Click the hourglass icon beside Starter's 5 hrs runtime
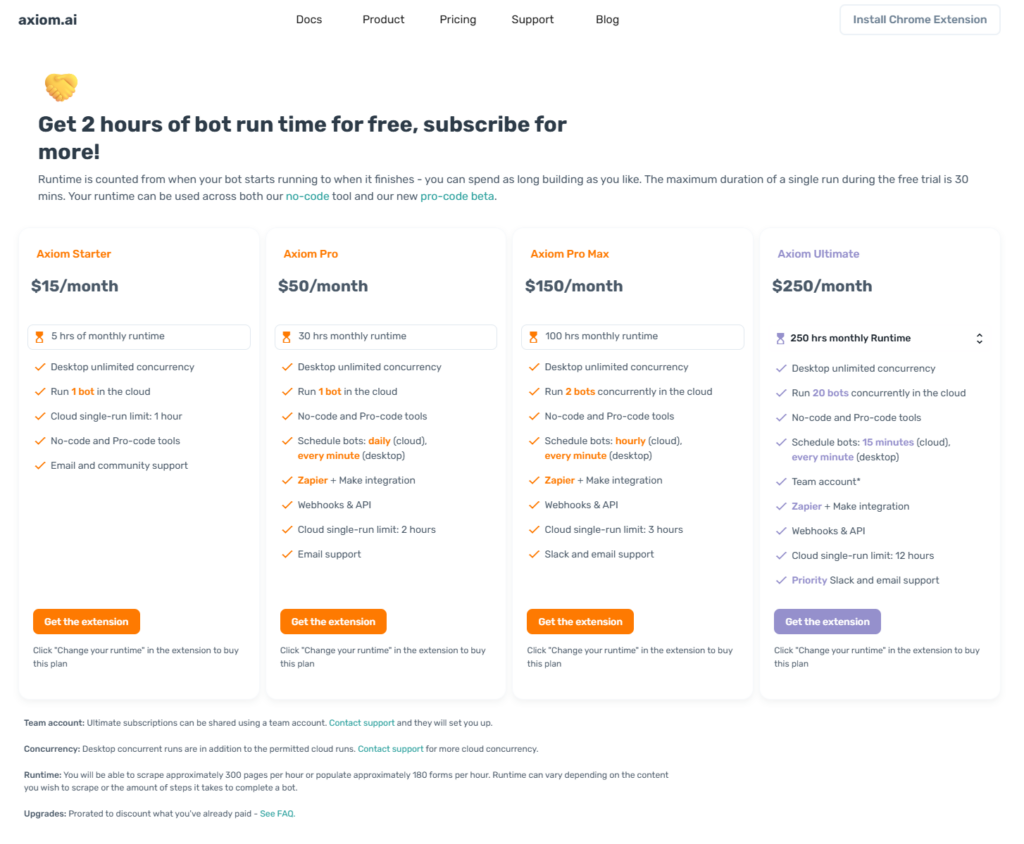The image size is (1024, 844). coord(40,337)
